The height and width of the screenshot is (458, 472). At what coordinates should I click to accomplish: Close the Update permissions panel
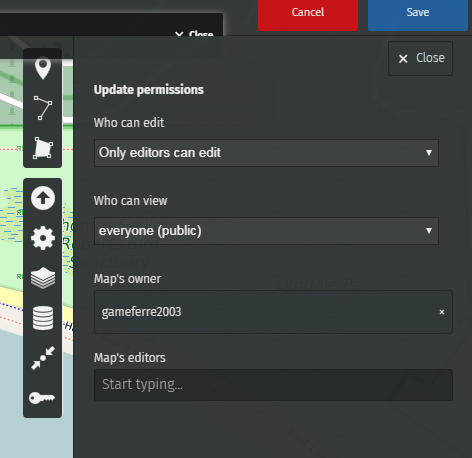420,58
